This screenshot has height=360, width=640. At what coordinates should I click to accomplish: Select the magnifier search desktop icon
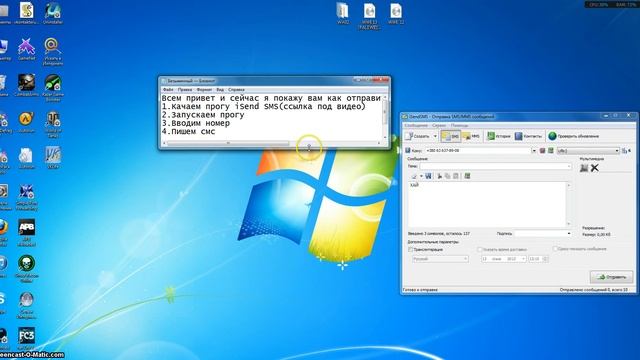[53, 51]
